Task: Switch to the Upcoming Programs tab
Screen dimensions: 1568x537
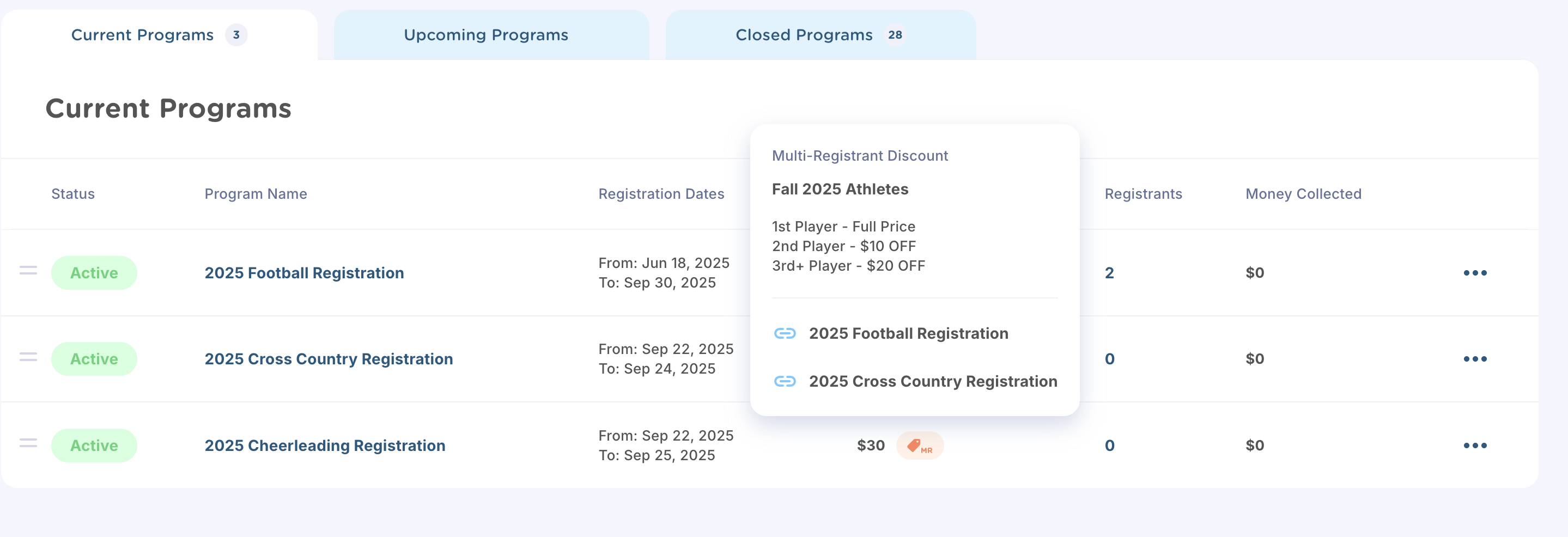Action: pyautogui.click(x=486, y=35)
